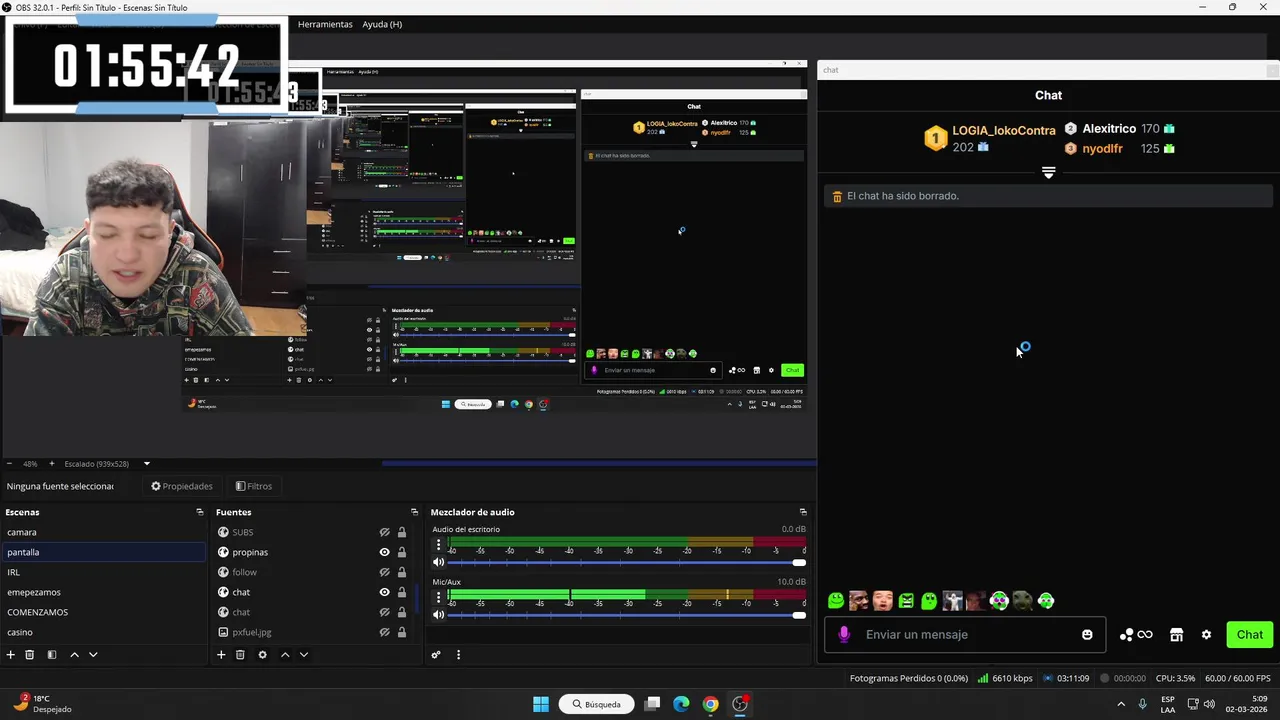
Task: Select the emepezamos scene
Action: tap(102, 592)
